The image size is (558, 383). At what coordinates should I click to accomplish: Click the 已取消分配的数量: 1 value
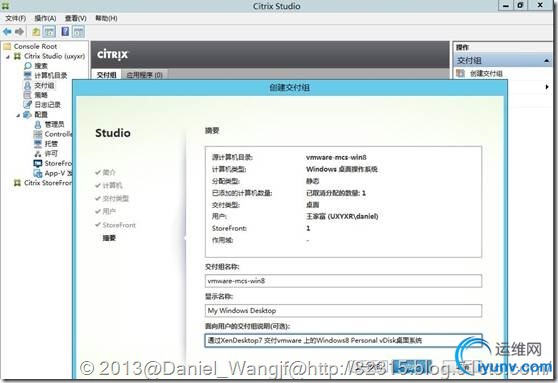click(x=336, y=193)
